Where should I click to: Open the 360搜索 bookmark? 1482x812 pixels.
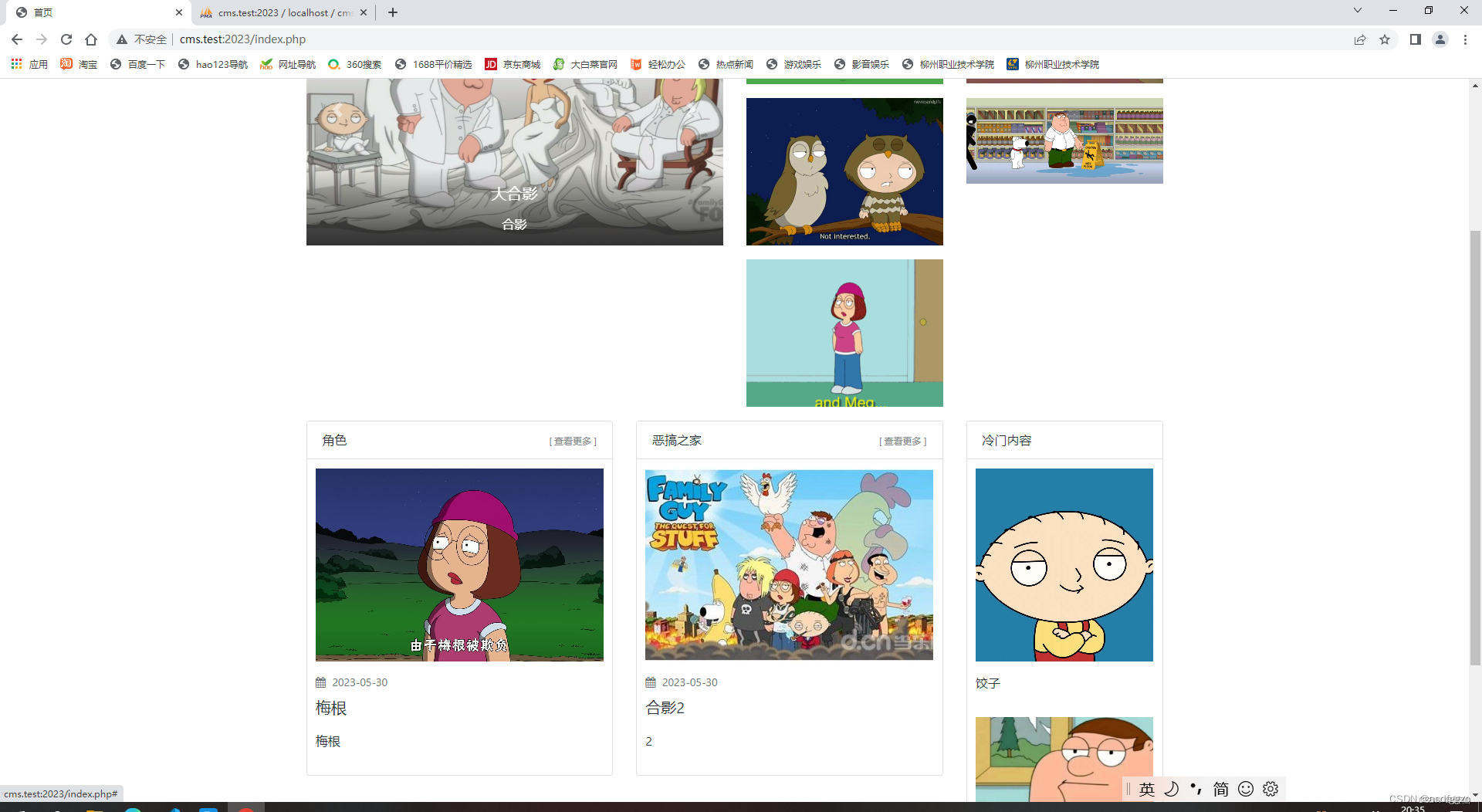pyautogui.click(x=354, y=64)
